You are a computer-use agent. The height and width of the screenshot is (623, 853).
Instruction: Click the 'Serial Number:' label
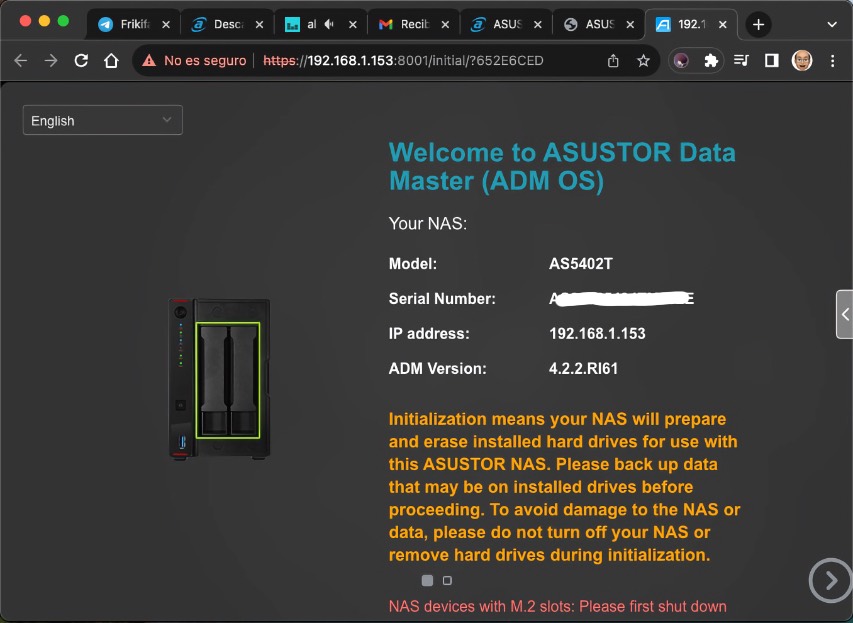(442, 299)
